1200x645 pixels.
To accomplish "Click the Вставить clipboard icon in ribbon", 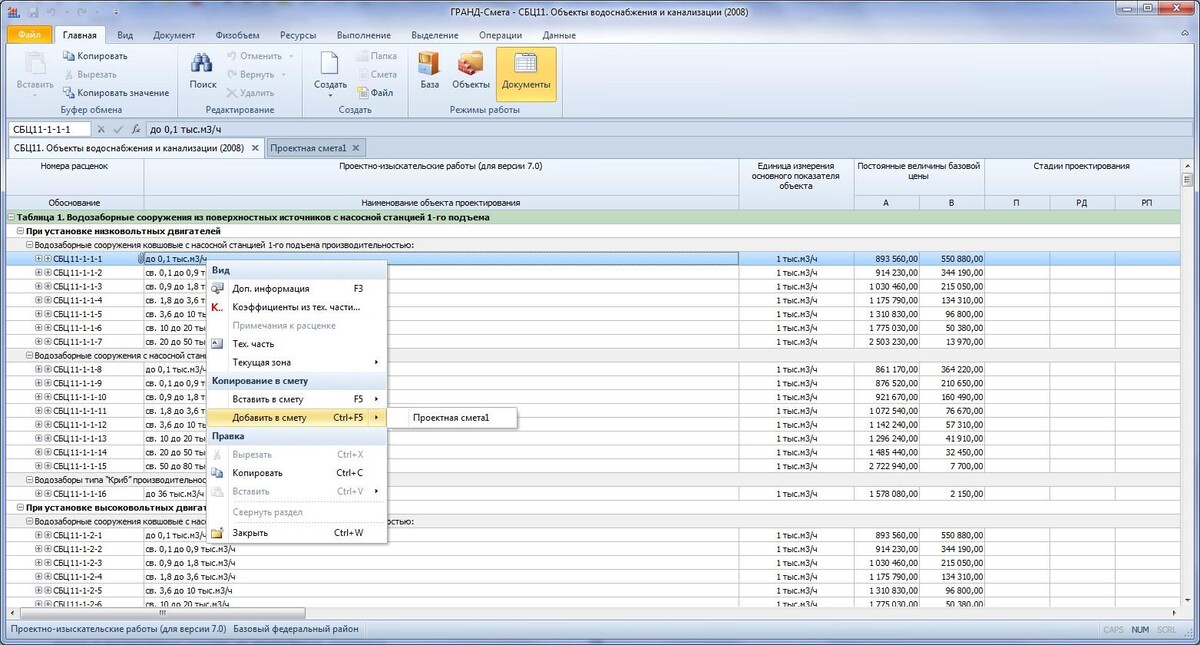I will (35, 64).
